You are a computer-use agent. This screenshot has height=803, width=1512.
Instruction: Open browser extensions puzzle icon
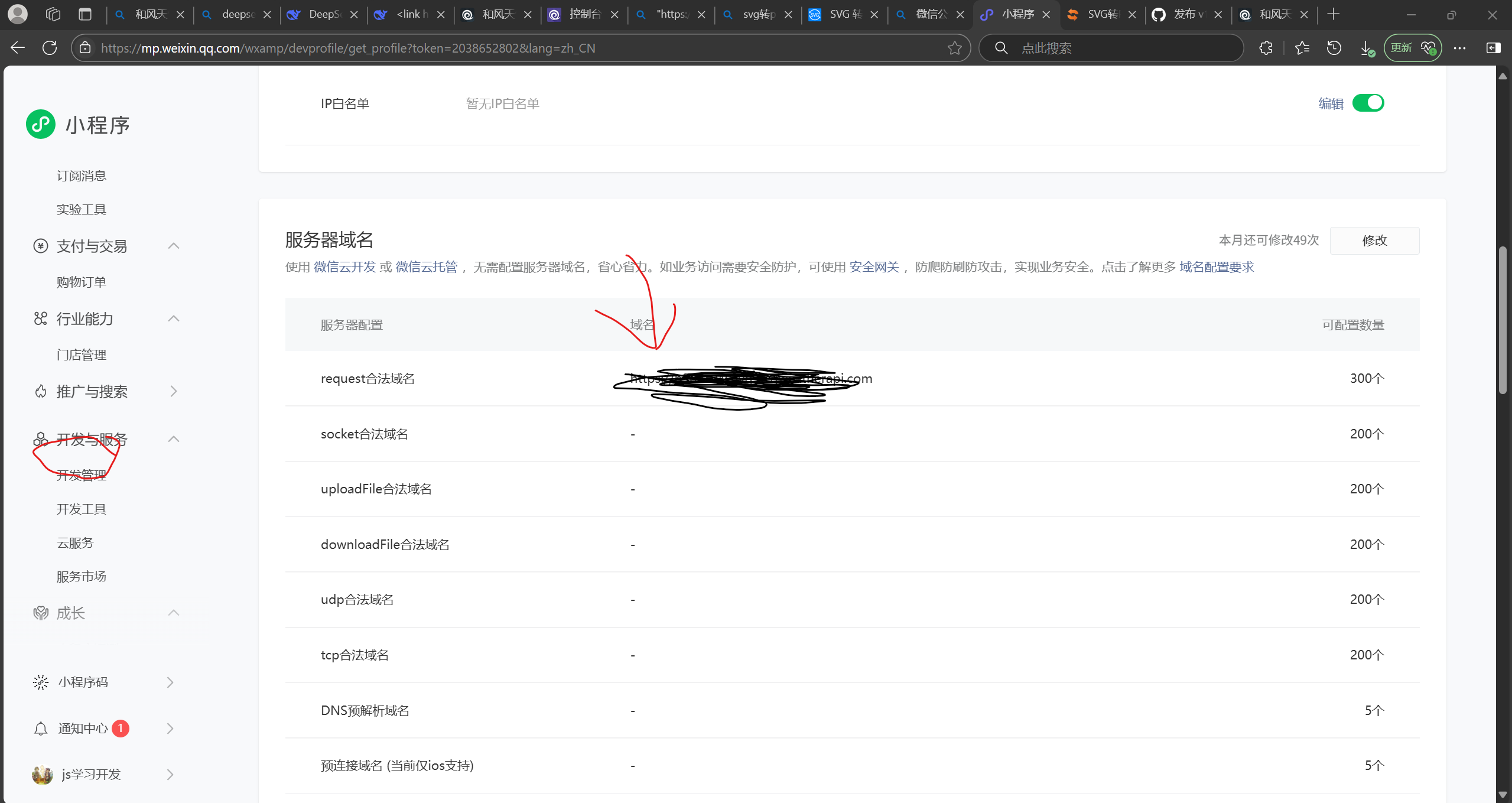(1266, 48)
